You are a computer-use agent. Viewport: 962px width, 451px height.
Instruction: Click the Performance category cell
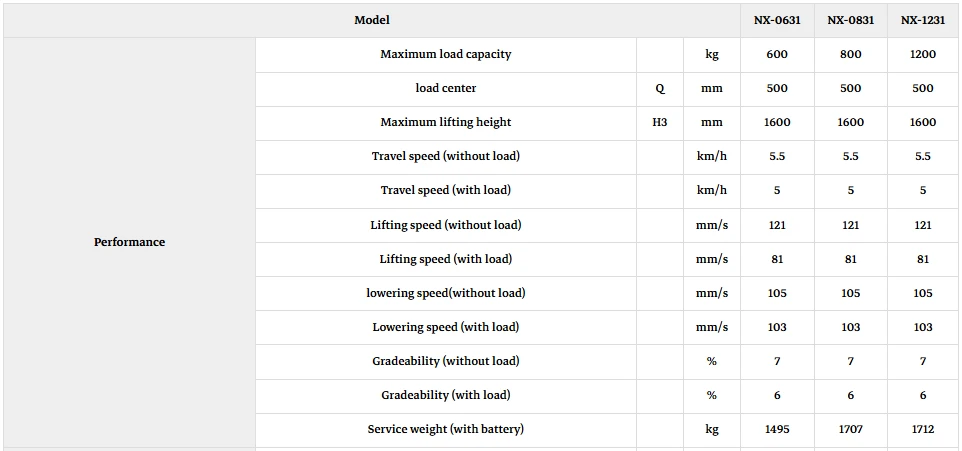click(x=129, y=242)
